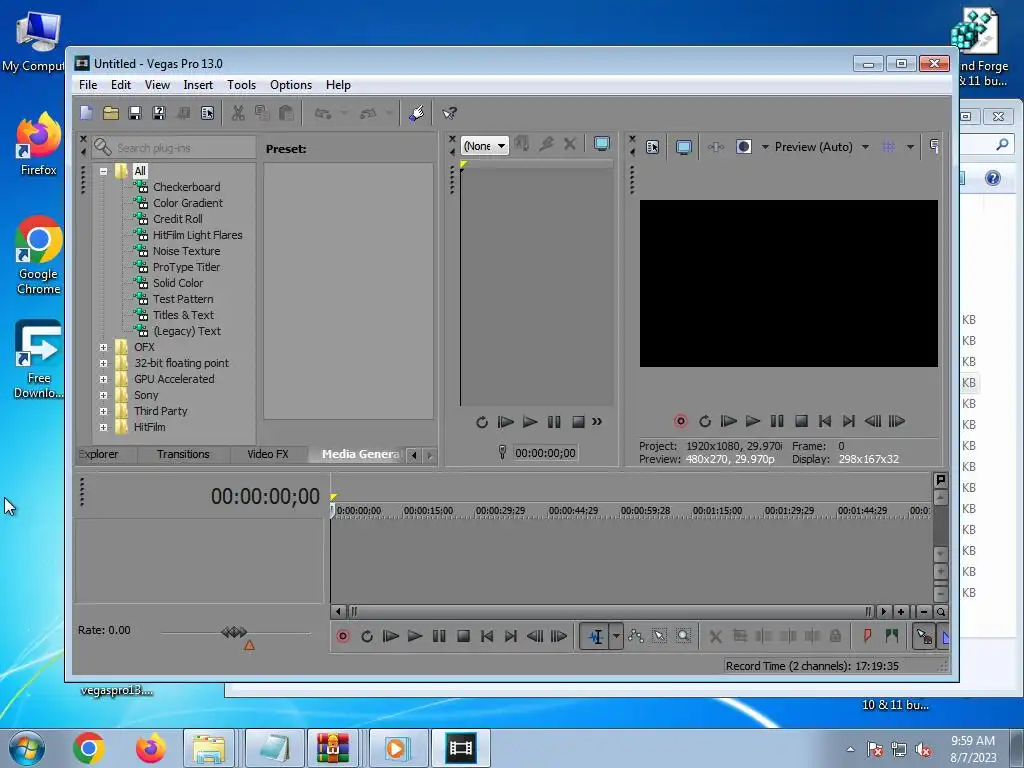Play from start on timeline transport
The height and width of the screenshot is (768, 1024).
(x=391, y=636)
